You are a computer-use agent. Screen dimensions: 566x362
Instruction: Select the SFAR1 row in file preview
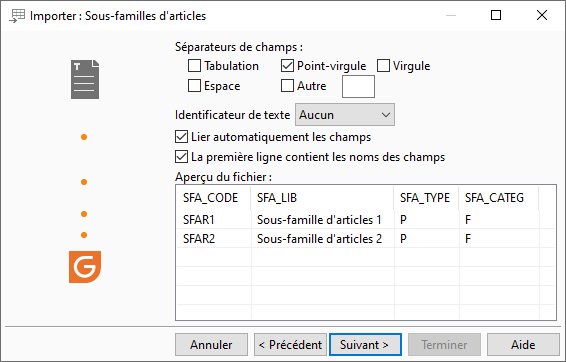(x=365, y=219)
